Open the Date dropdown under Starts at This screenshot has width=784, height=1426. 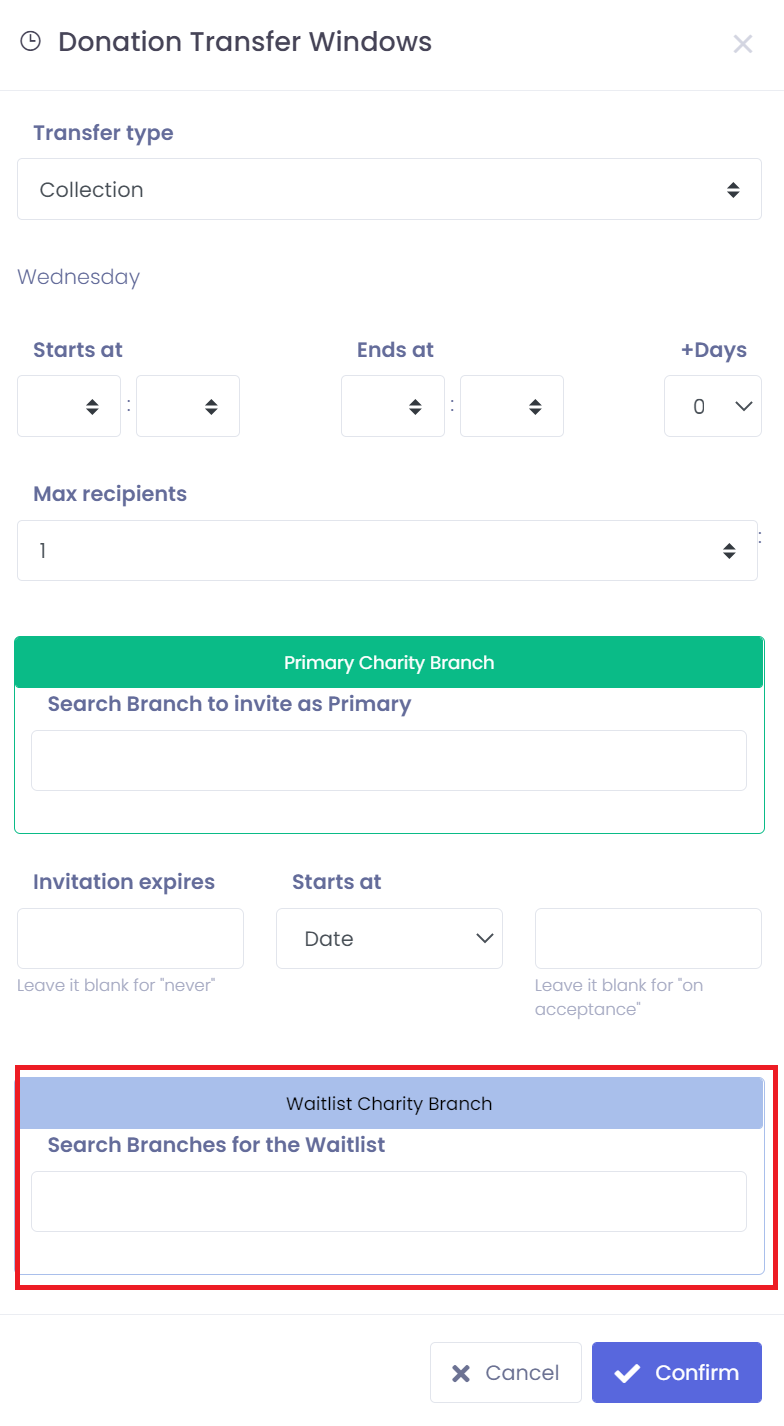tap(389, 938)
